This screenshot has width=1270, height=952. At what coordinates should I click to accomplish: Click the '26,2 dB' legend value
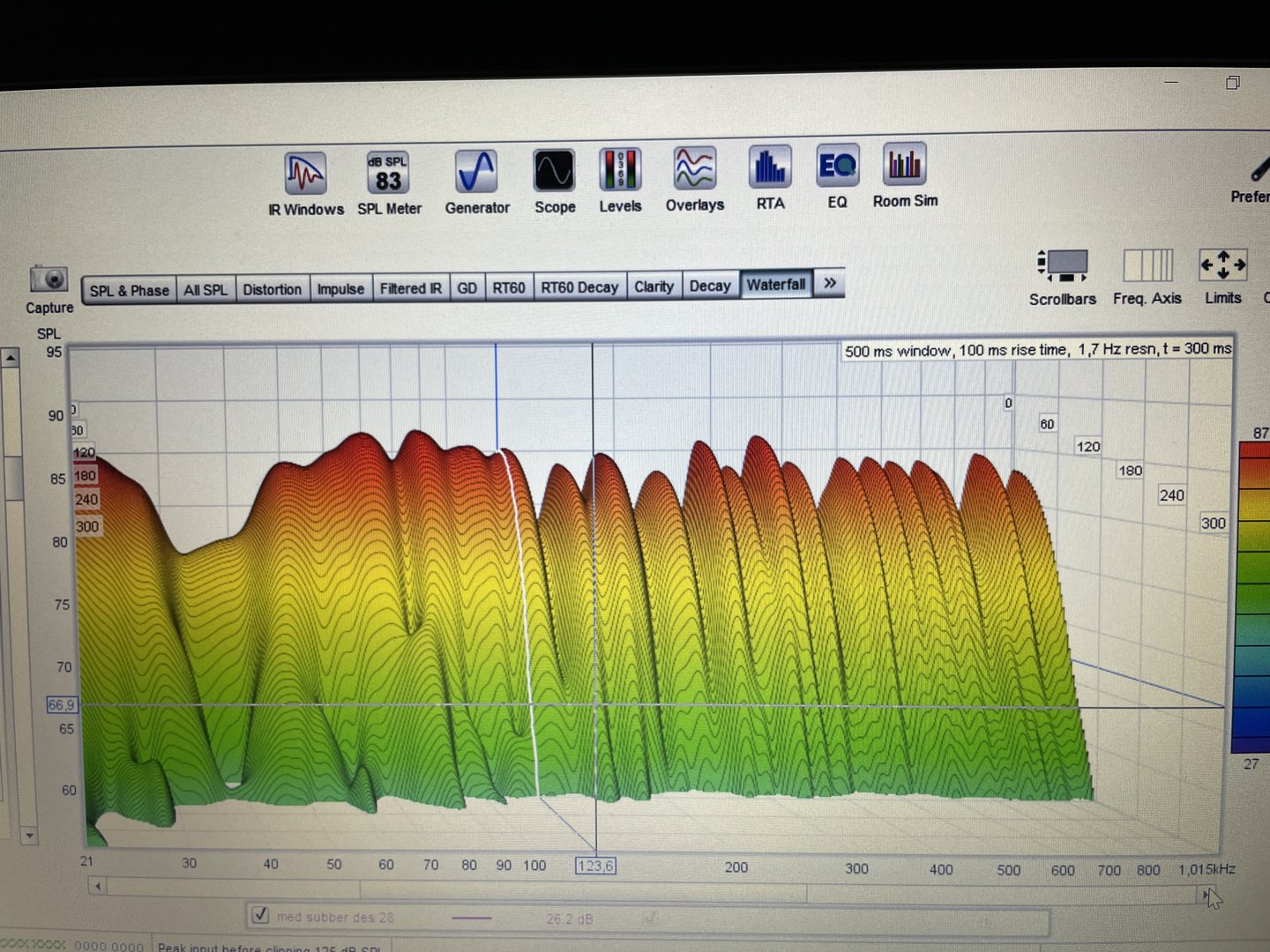pos(569,919)
